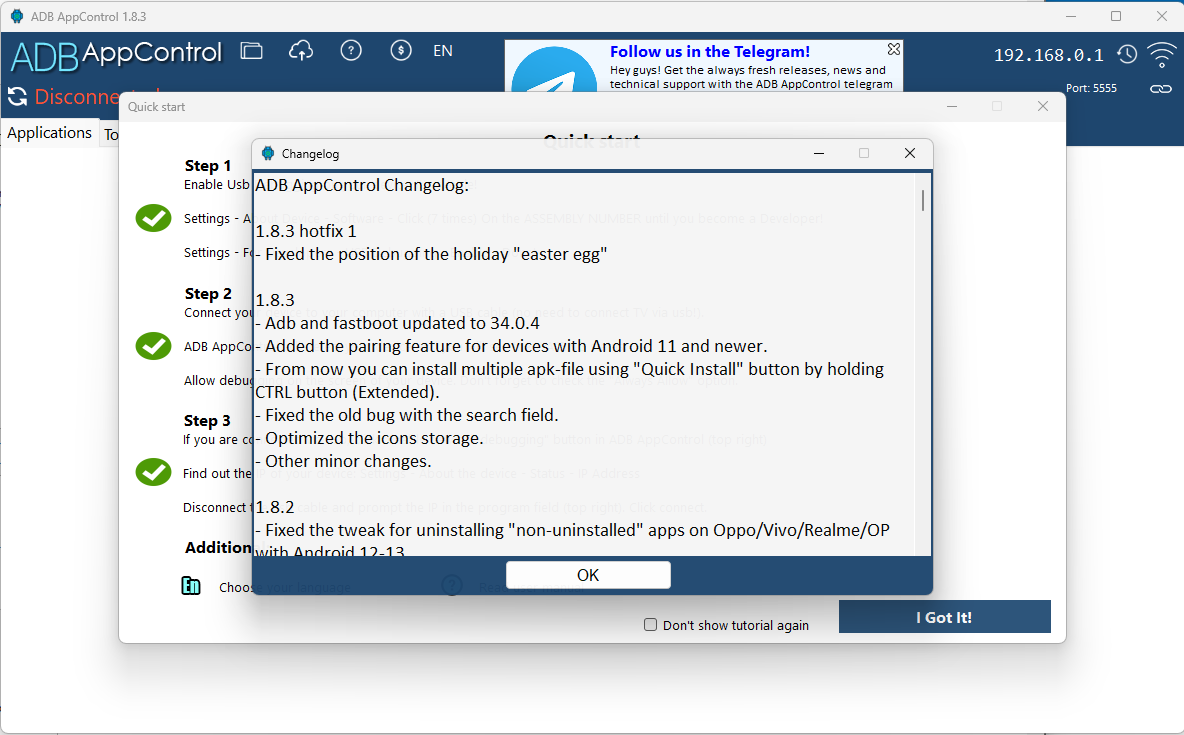Click the '1.8.2' version heading
Screen dimensions: 1184x735
(x=275, y=507)
